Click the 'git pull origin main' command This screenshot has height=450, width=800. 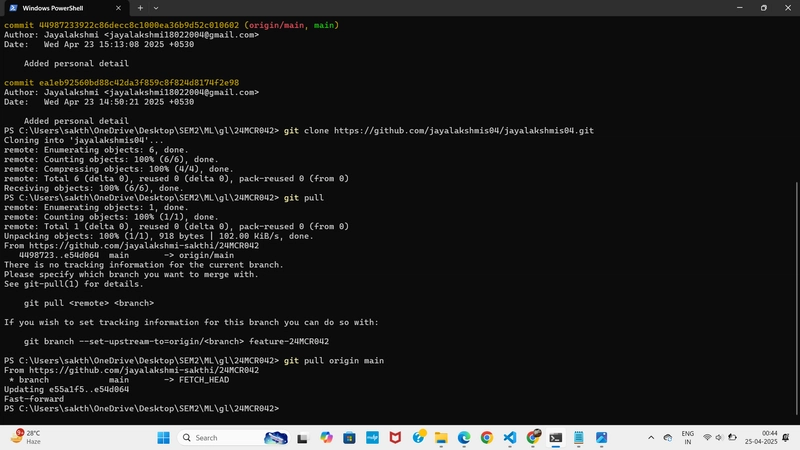coord(334,361)
